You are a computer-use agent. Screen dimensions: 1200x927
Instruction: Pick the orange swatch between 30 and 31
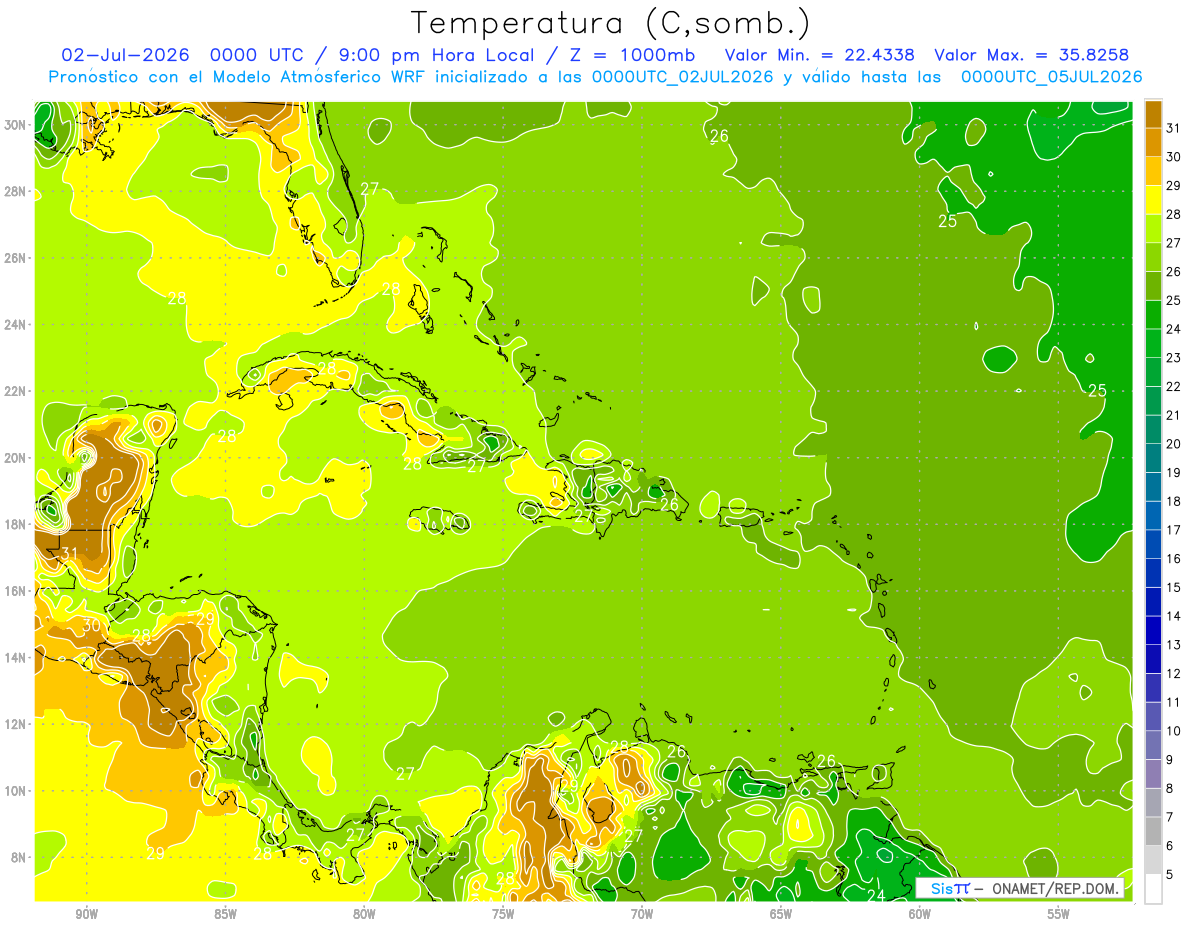1154,143
